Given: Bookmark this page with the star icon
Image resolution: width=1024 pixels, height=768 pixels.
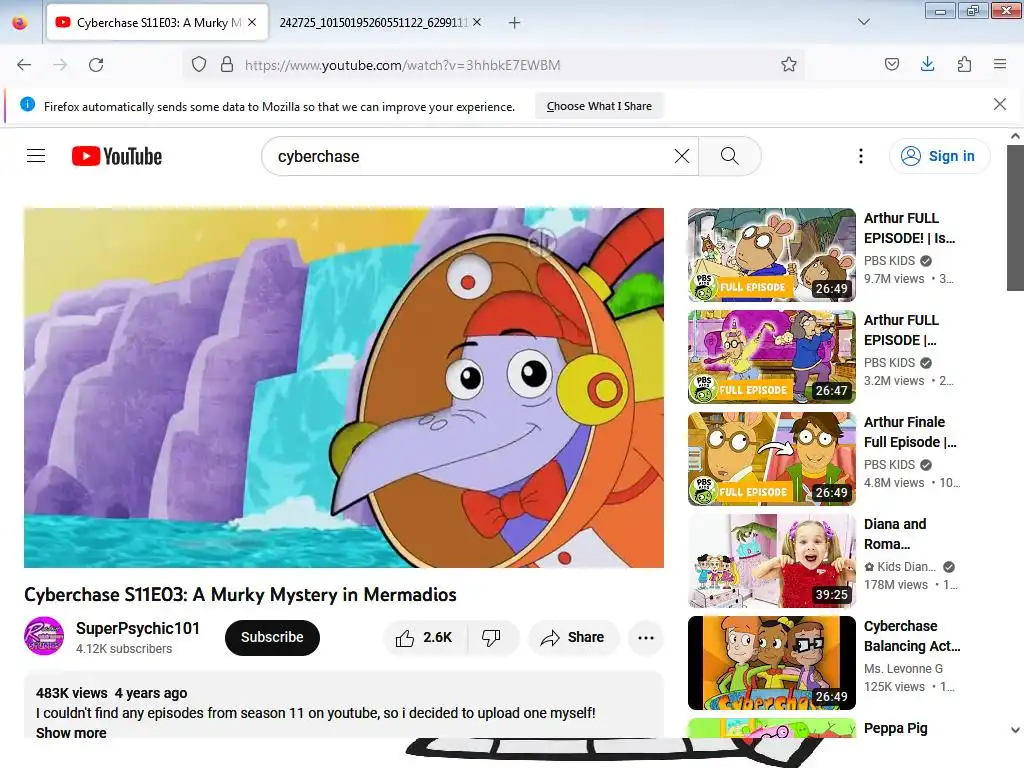Looking at the screenshot, I should click(789, 65).
